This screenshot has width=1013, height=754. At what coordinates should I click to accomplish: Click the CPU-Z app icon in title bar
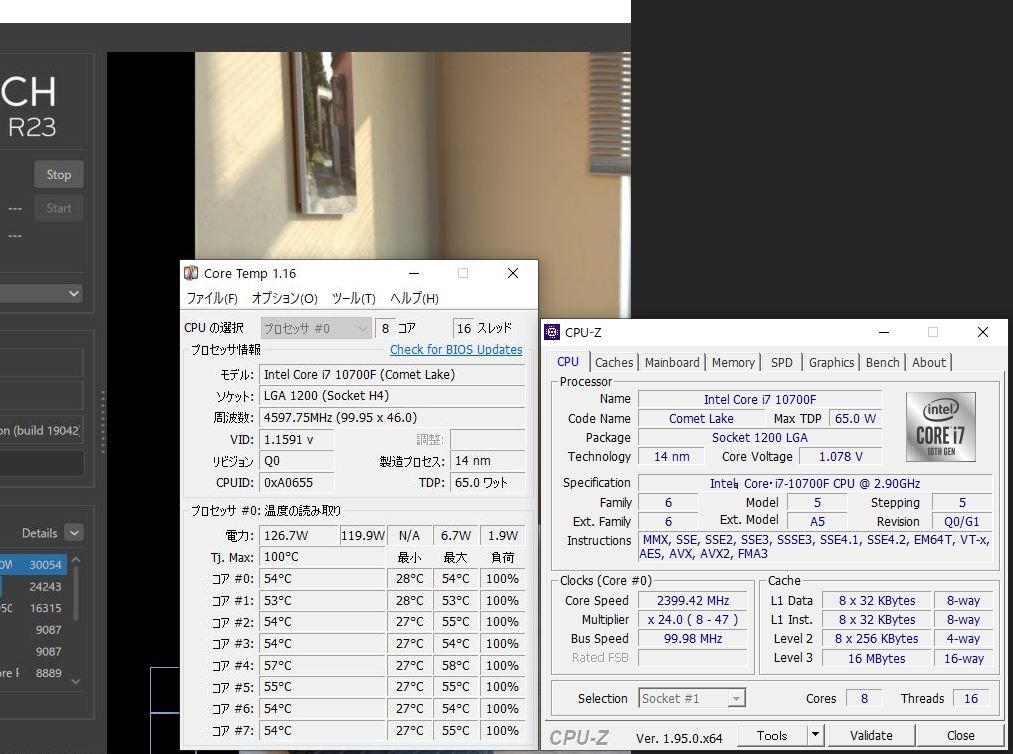(x=552, y=332)
